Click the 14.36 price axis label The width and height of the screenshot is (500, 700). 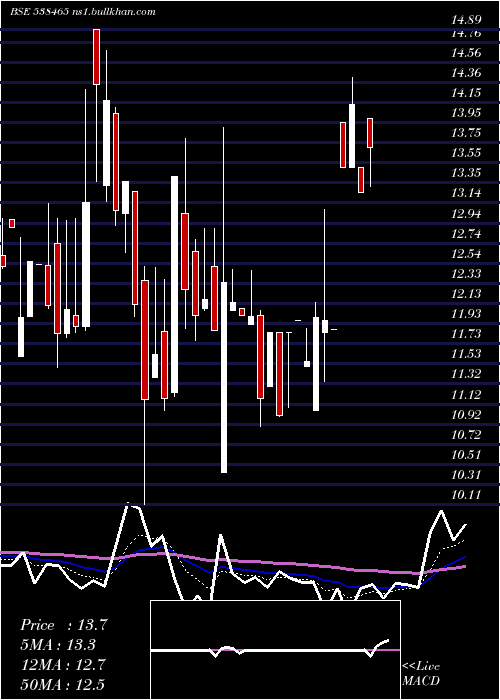pyautogui.click(x=466, y=73)
